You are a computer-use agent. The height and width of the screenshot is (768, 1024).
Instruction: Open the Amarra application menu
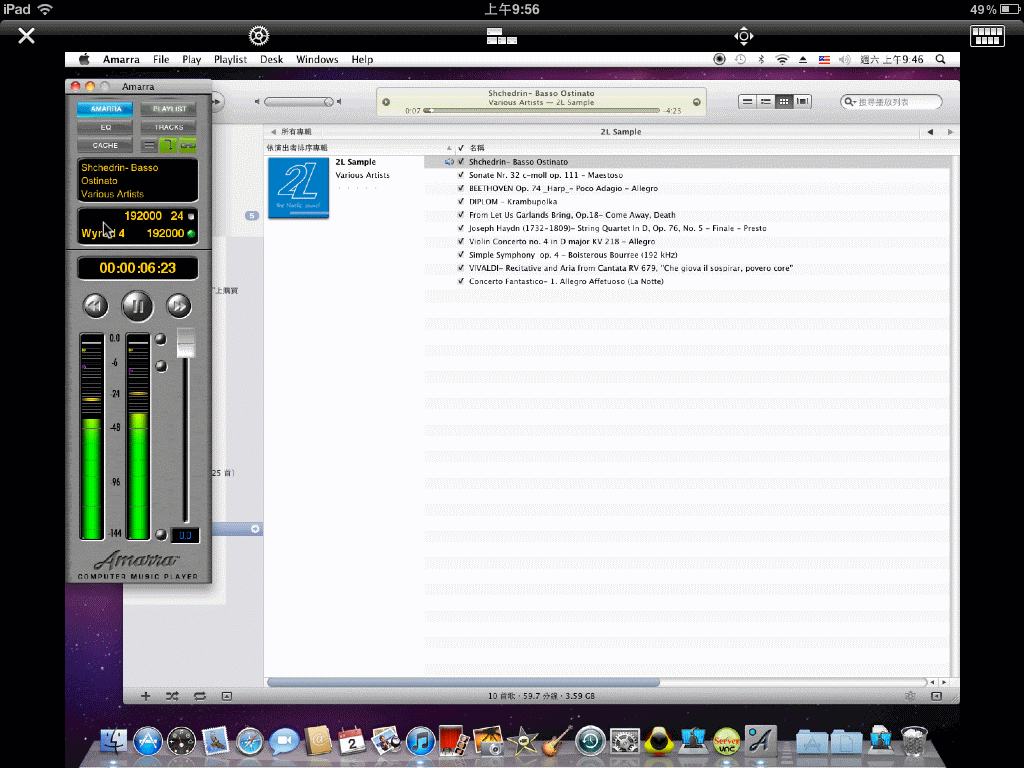(x=121, y=59)
